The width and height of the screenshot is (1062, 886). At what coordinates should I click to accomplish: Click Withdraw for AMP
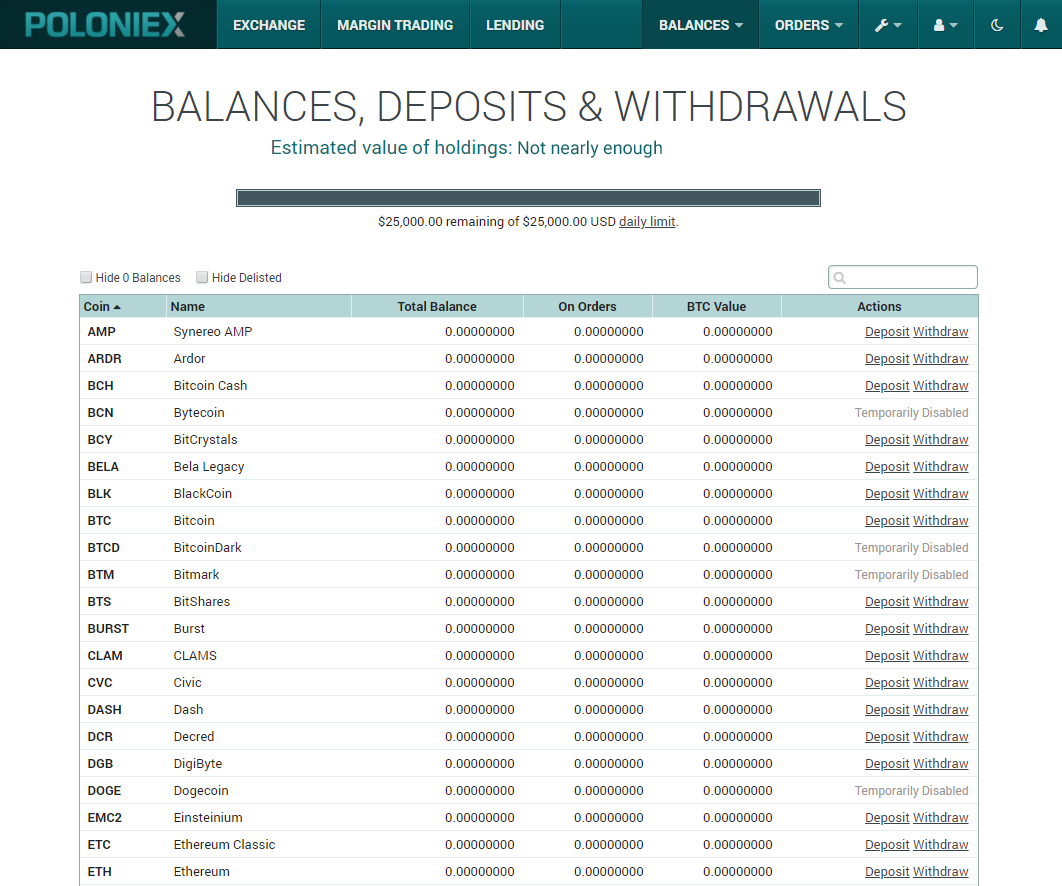point(941,331)
